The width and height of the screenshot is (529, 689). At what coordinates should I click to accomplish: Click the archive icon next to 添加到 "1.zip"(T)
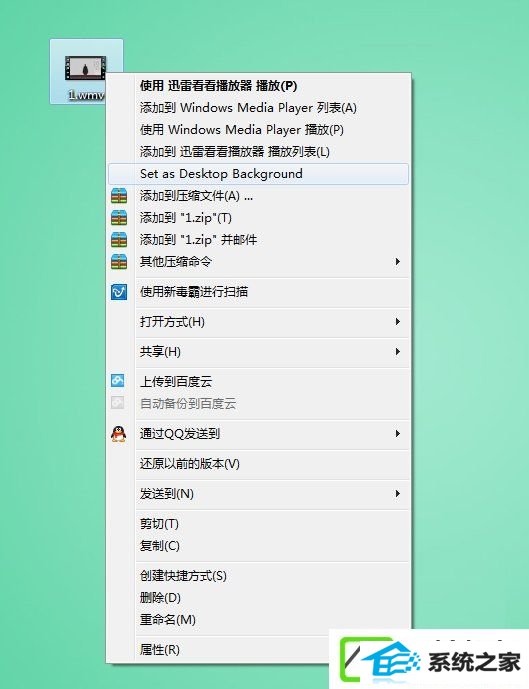pyautogui.click(x=119, y=218)
